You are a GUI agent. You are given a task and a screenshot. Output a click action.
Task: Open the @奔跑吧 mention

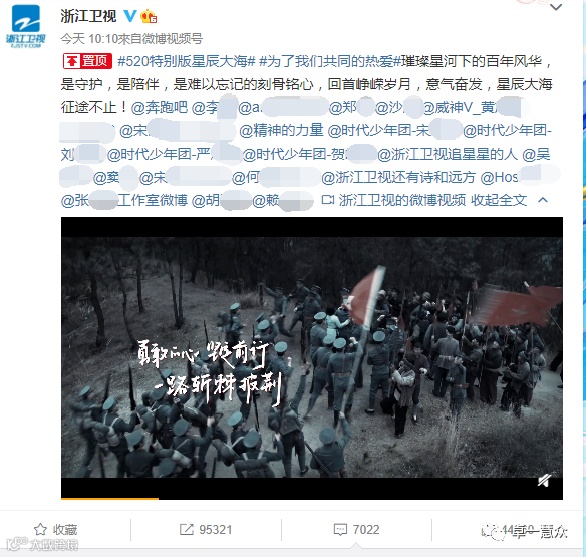[159, 107]
